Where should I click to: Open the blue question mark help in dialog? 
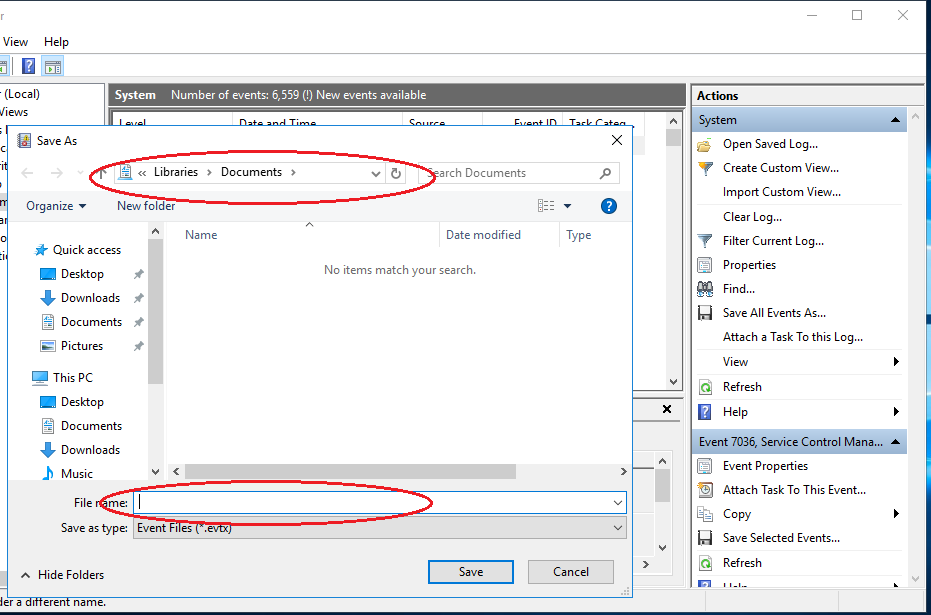pos(608,205)
